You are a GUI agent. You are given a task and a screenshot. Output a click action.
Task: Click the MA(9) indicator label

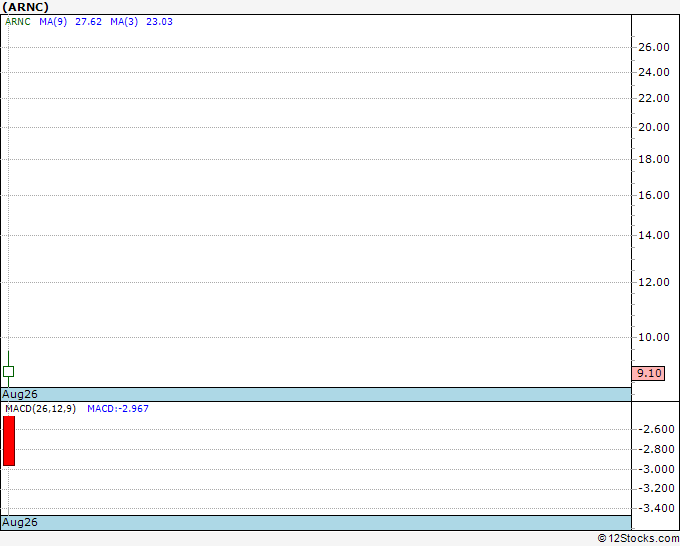(53, 22)
